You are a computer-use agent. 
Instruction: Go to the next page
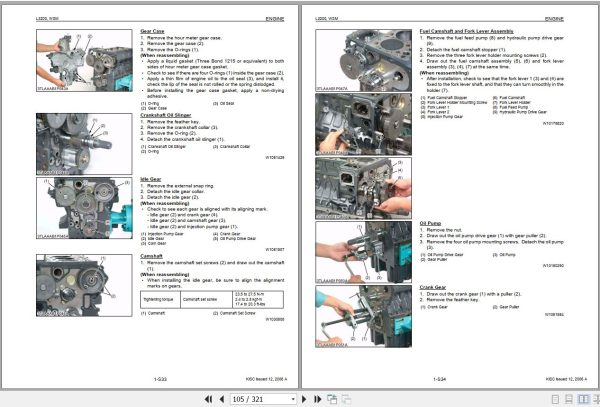pos(304,399)
